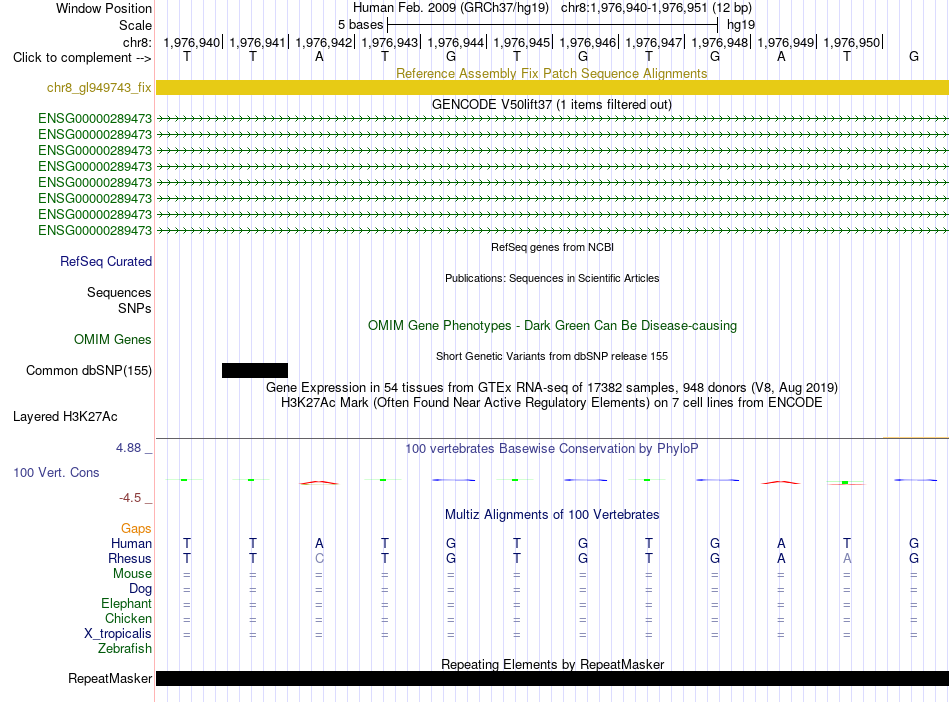This screenshot has height=702, width=950.
Task: Click the RepeatMasker track label
Action: point(110,678)
